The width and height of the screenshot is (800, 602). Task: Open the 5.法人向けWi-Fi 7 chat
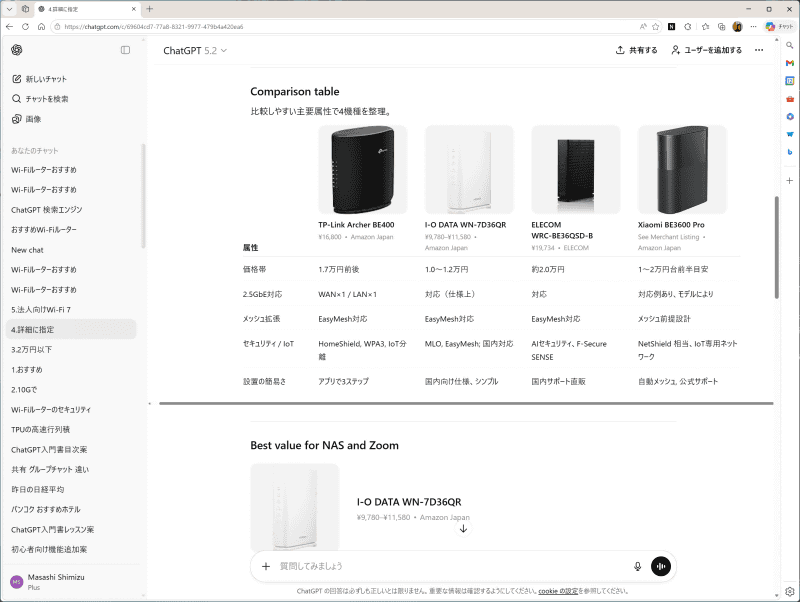pos(71,310)
